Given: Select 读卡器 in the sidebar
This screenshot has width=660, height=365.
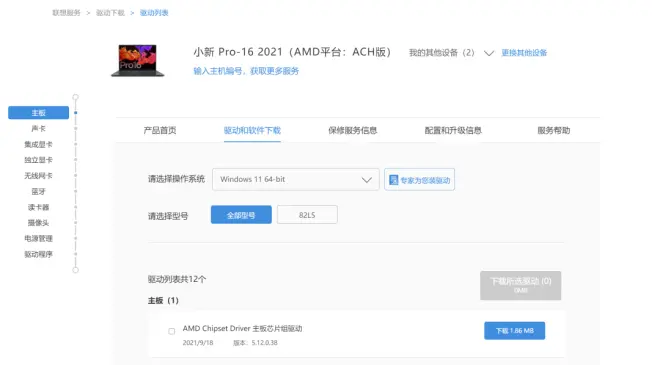Looking at the screenshot, I should click(38, 207).
